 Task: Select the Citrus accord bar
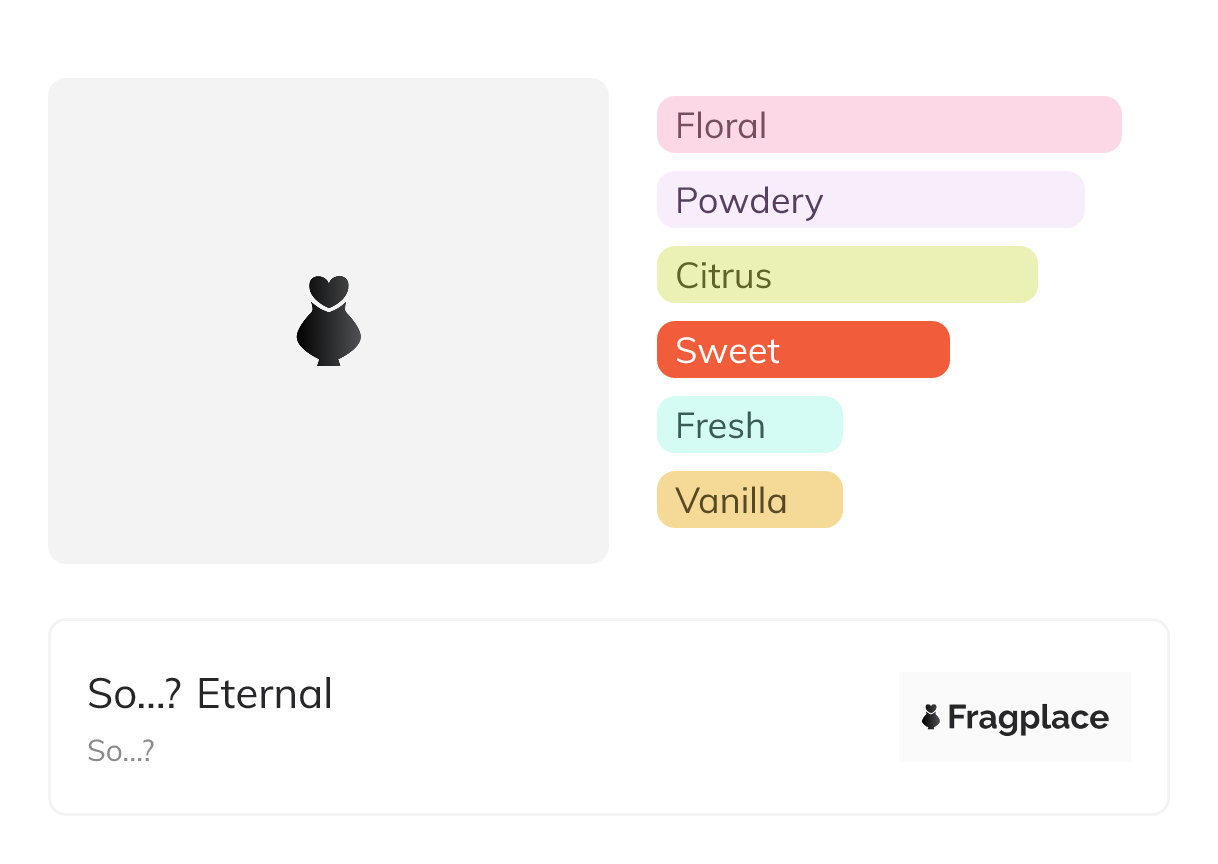click(847, 275)
